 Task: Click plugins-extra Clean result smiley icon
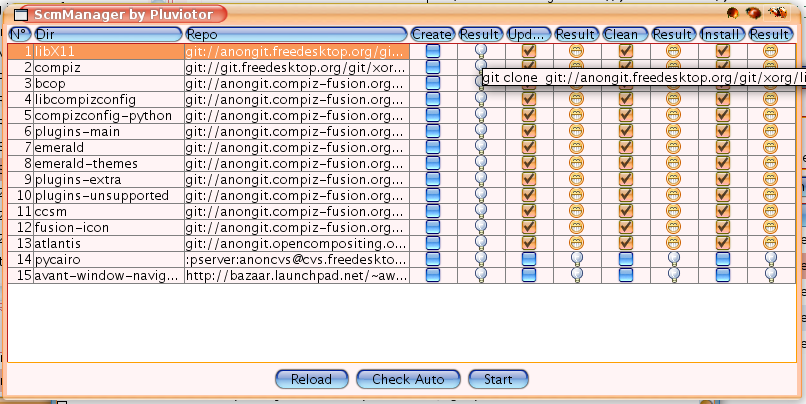point(673,179)
